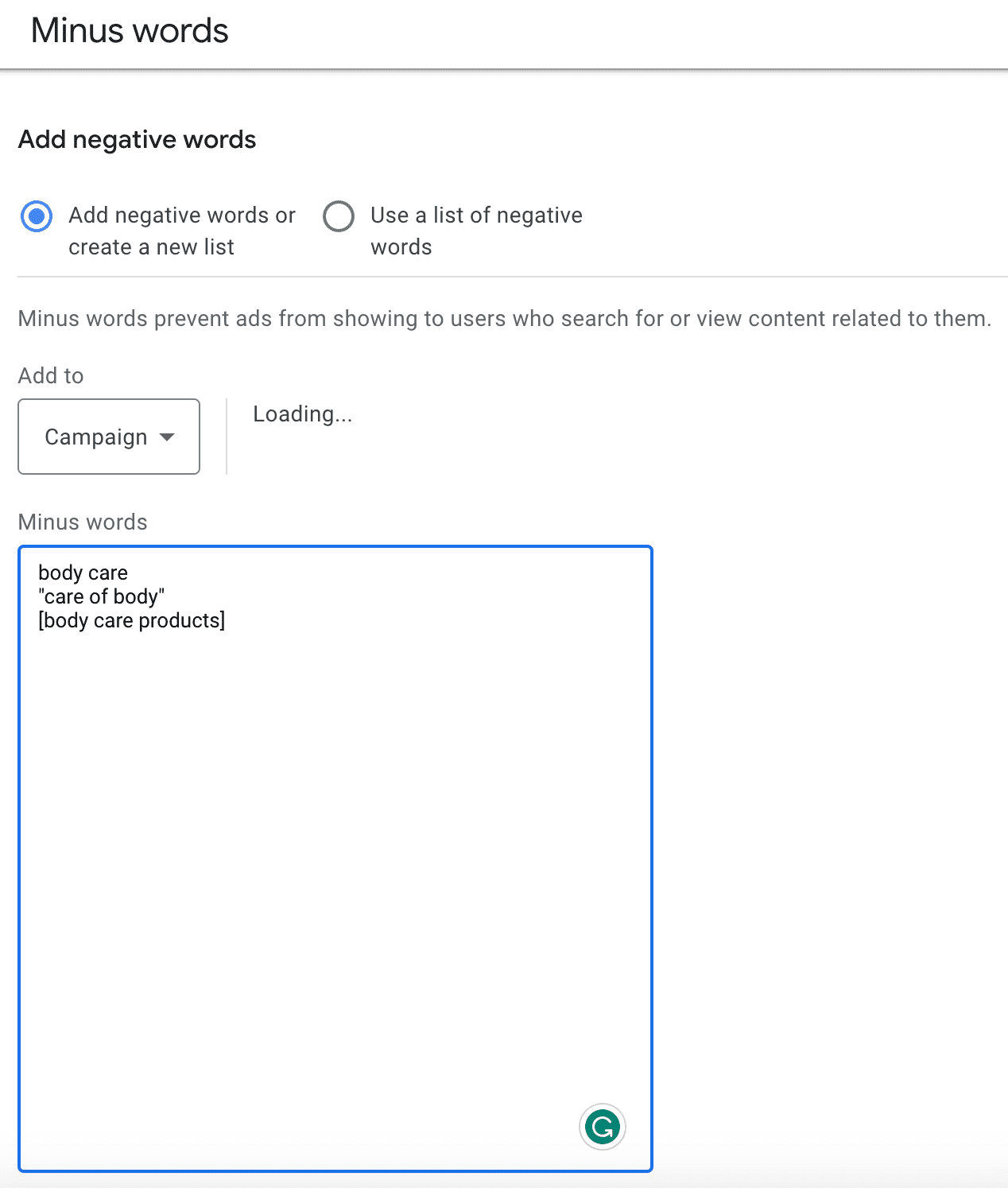Click the 'Minus words' page title
1008x1188 pixels.
(129, 30)
